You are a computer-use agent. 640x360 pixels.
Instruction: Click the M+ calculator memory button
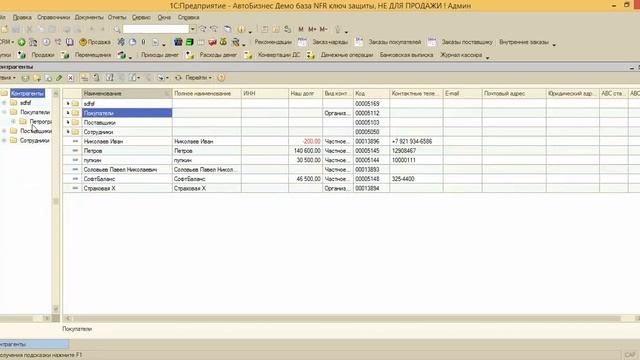pos(312,29)
